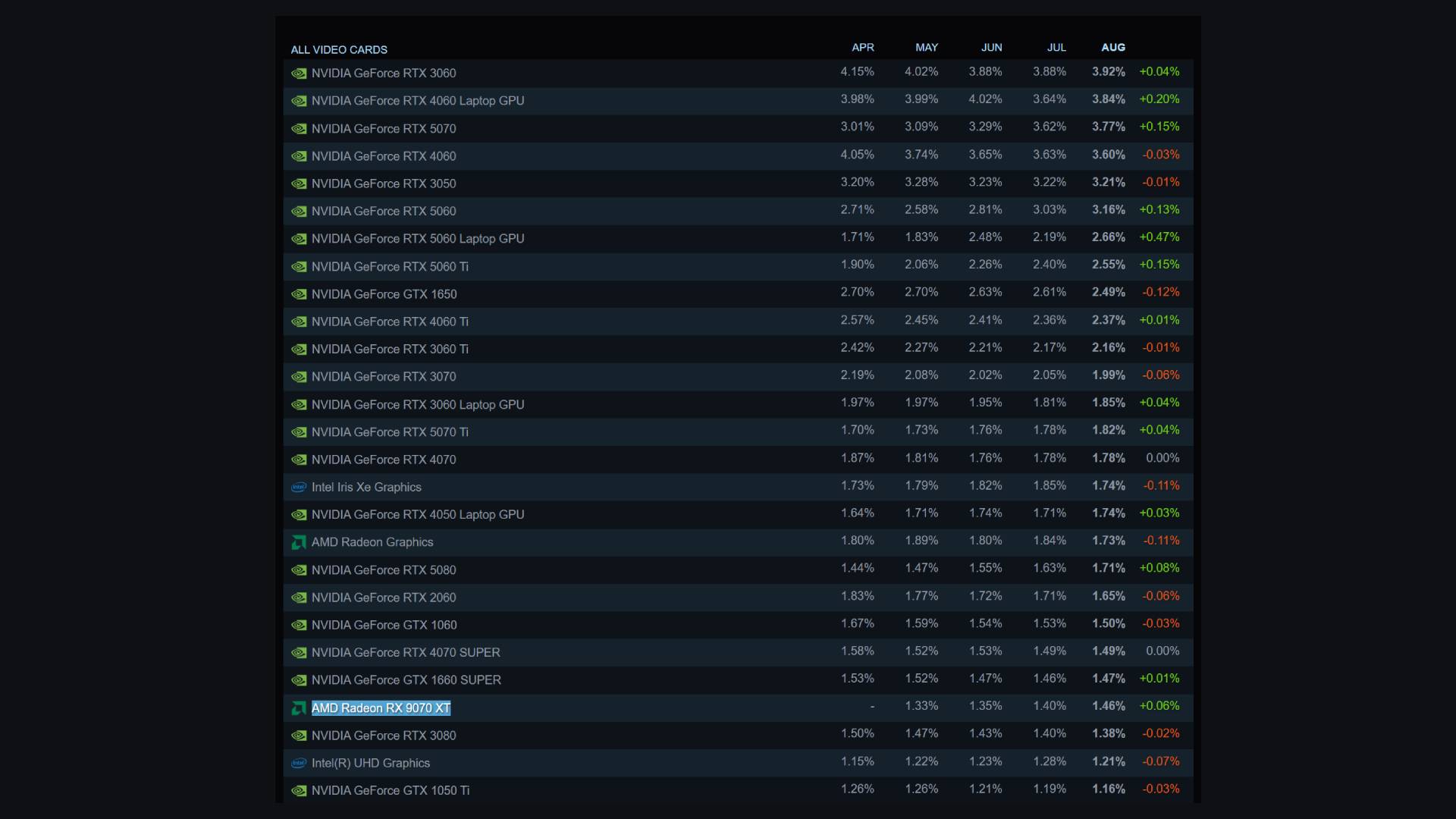Click the NVIDIA logo beside GTX 1660 SUPER
1456x819 pixels.
[x=299, y=680]
